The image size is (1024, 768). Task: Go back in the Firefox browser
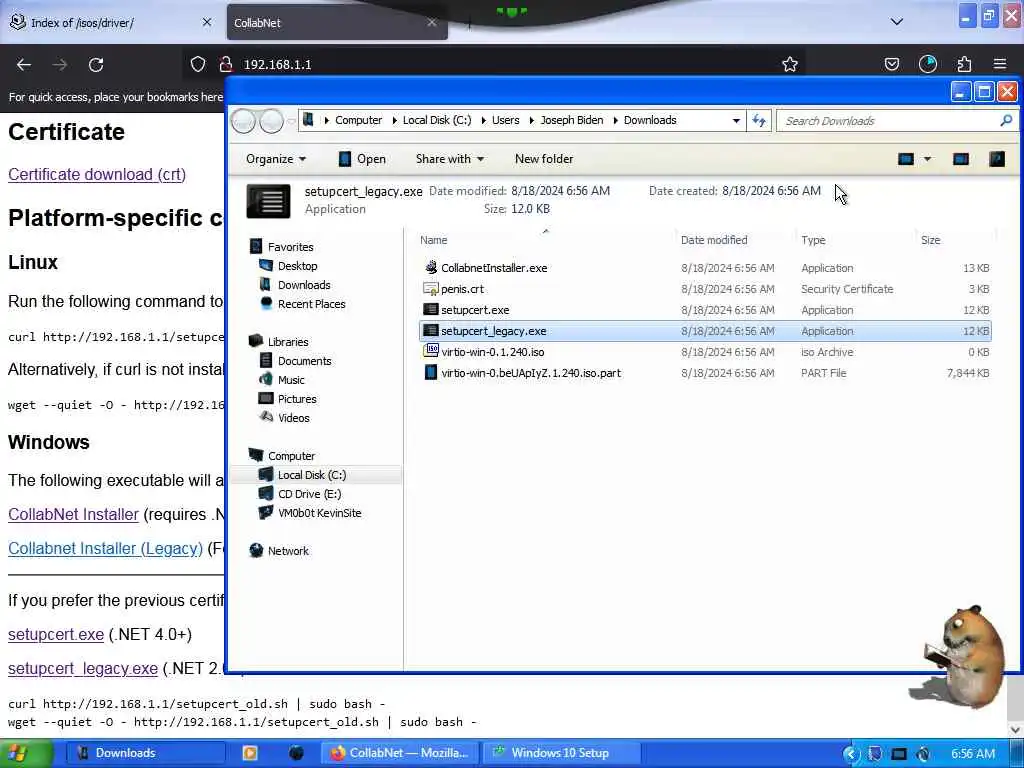coord(24,65)
